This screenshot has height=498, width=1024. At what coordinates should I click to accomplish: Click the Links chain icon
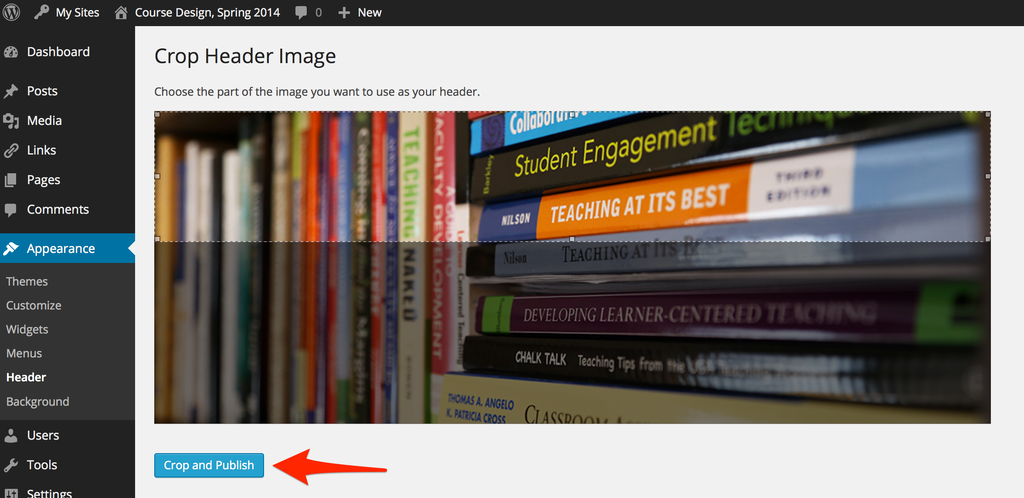click(11, 150)
